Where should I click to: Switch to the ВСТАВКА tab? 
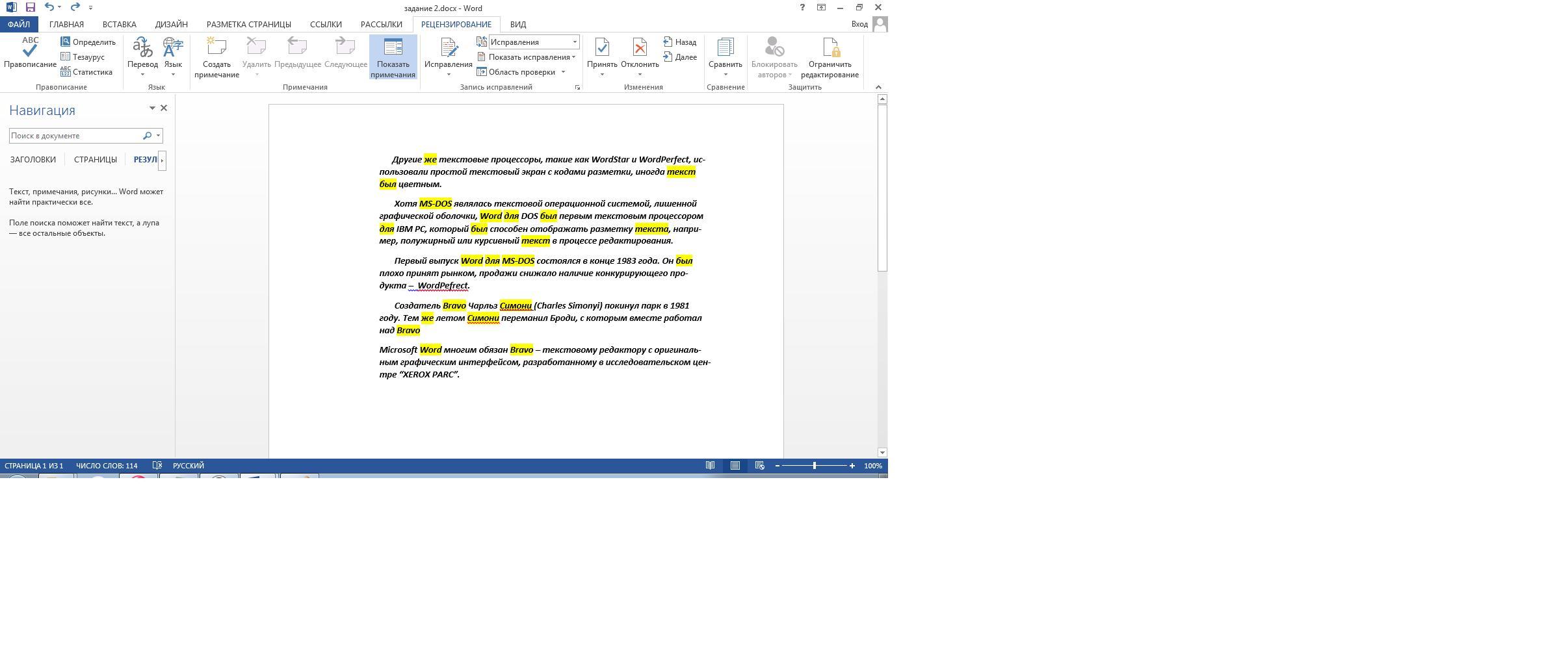tap(119, 25)
